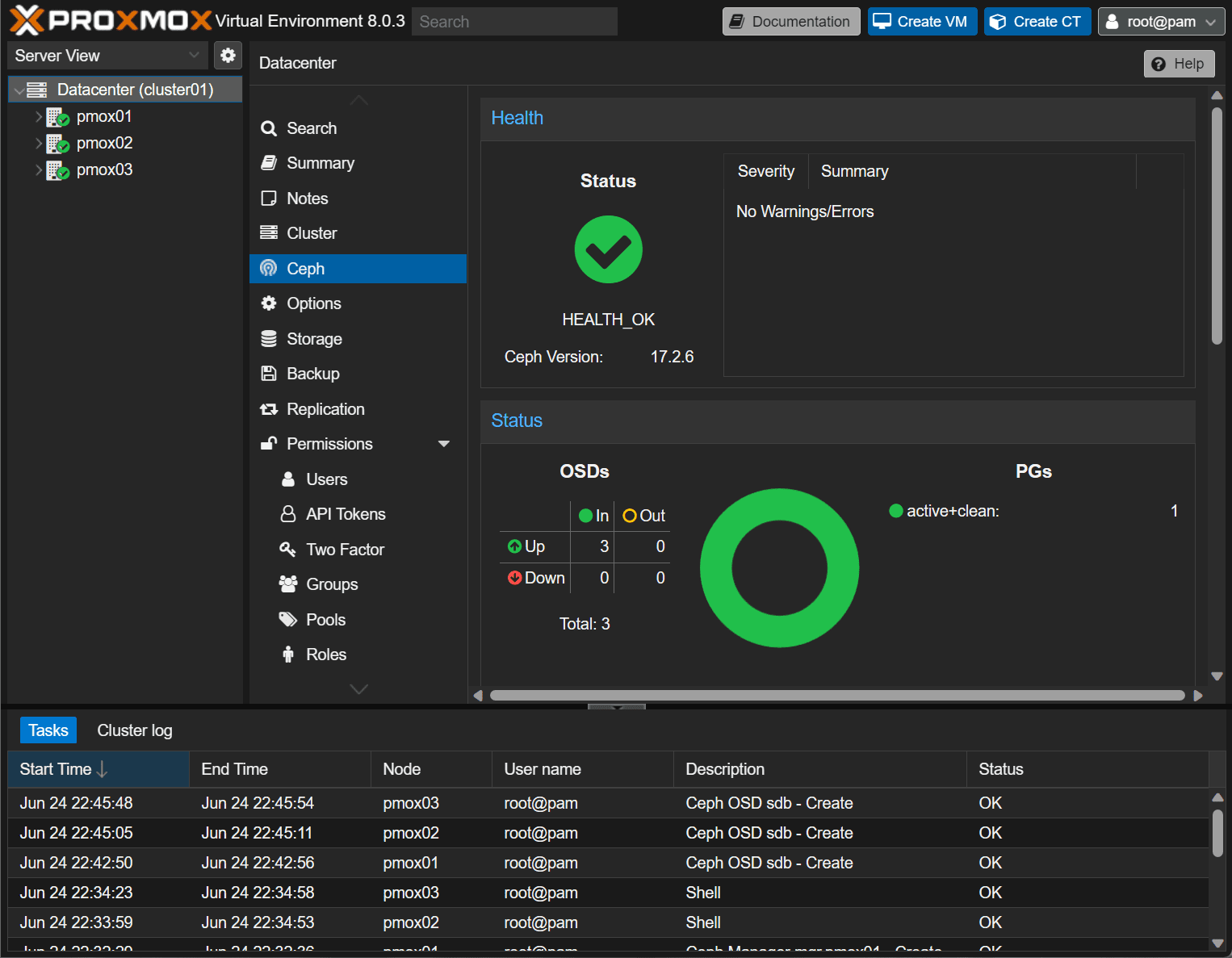Open the Summary panel via its book icon
1232x958 pixels.
pyautogui.click(x=269, y=163)
